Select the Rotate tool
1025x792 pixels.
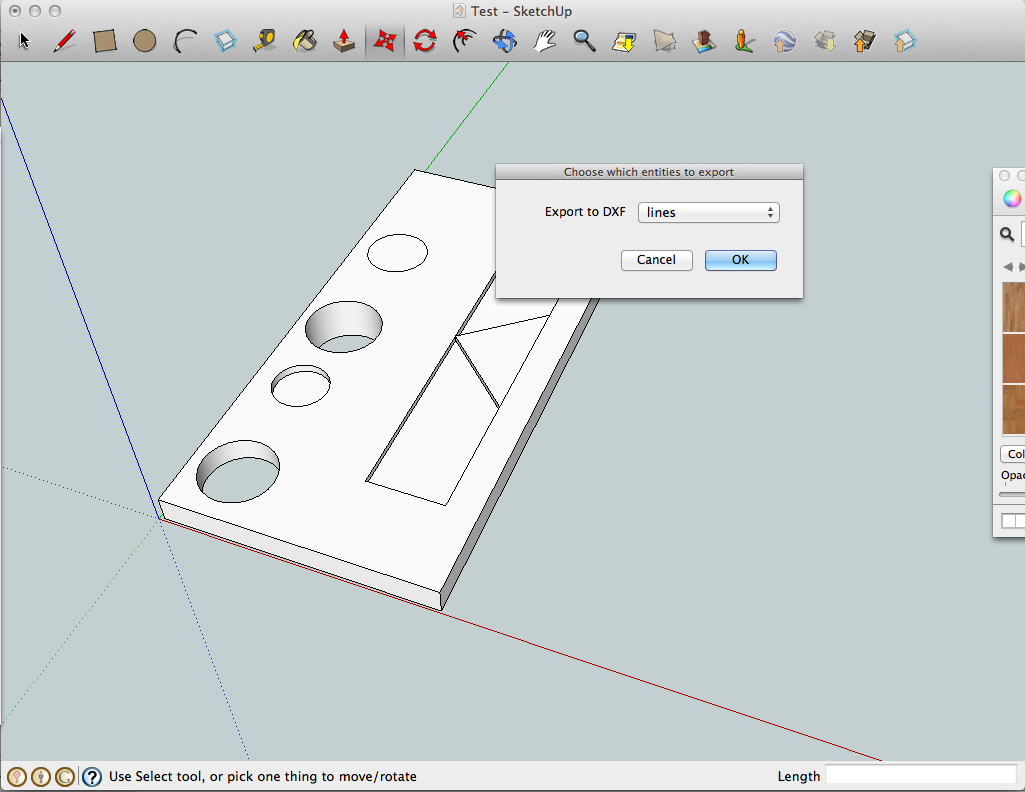[425, 41]
